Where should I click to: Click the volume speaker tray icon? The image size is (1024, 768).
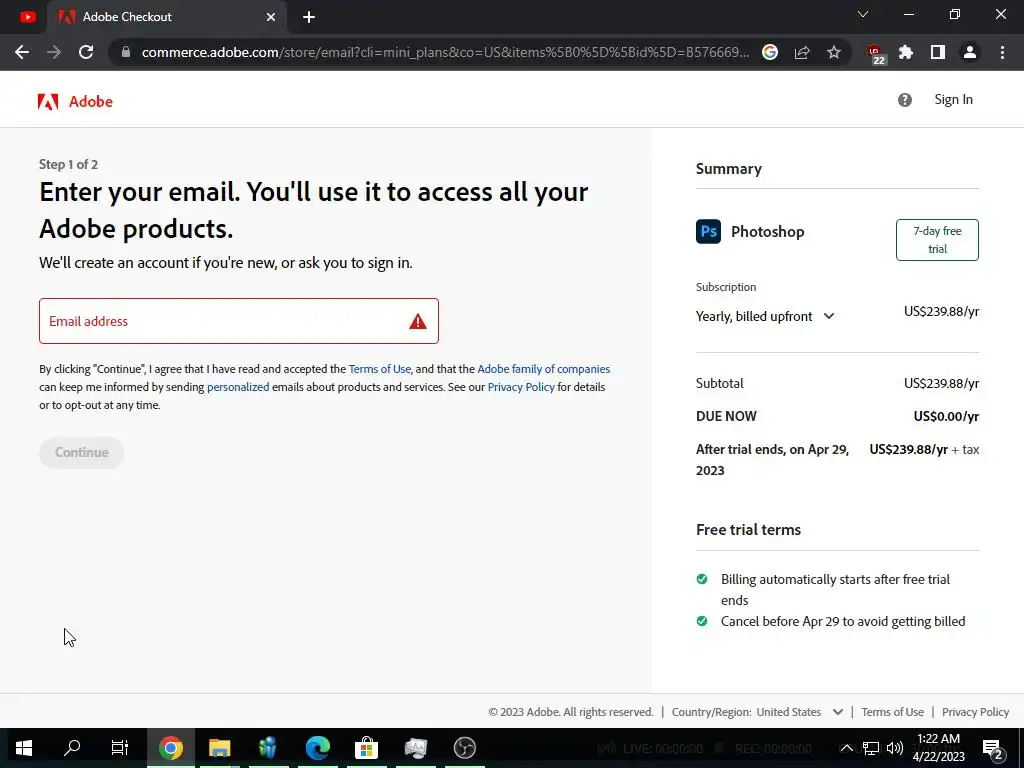pyautogui.click(x=895, y=748)
